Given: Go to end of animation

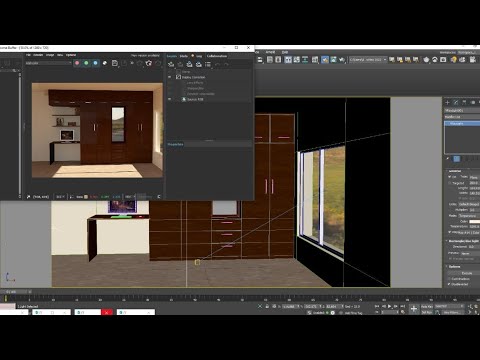Looking at the screenshot, I should pos(402,306).
